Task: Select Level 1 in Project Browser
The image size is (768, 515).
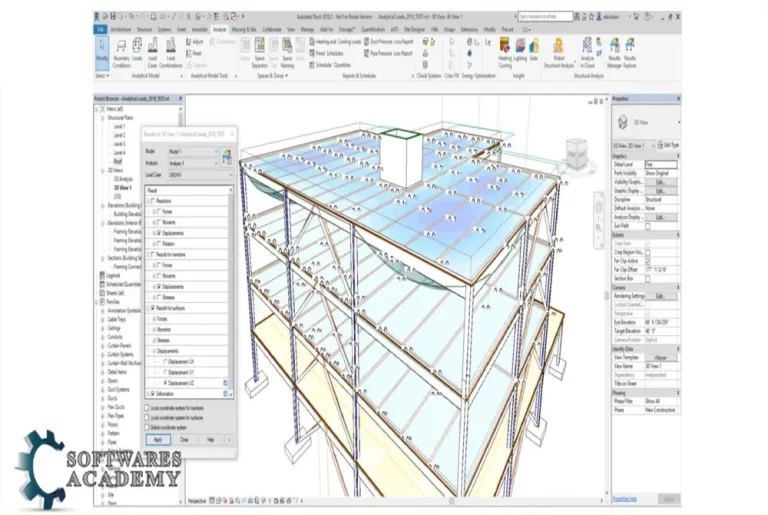Action: pos(120,126)
